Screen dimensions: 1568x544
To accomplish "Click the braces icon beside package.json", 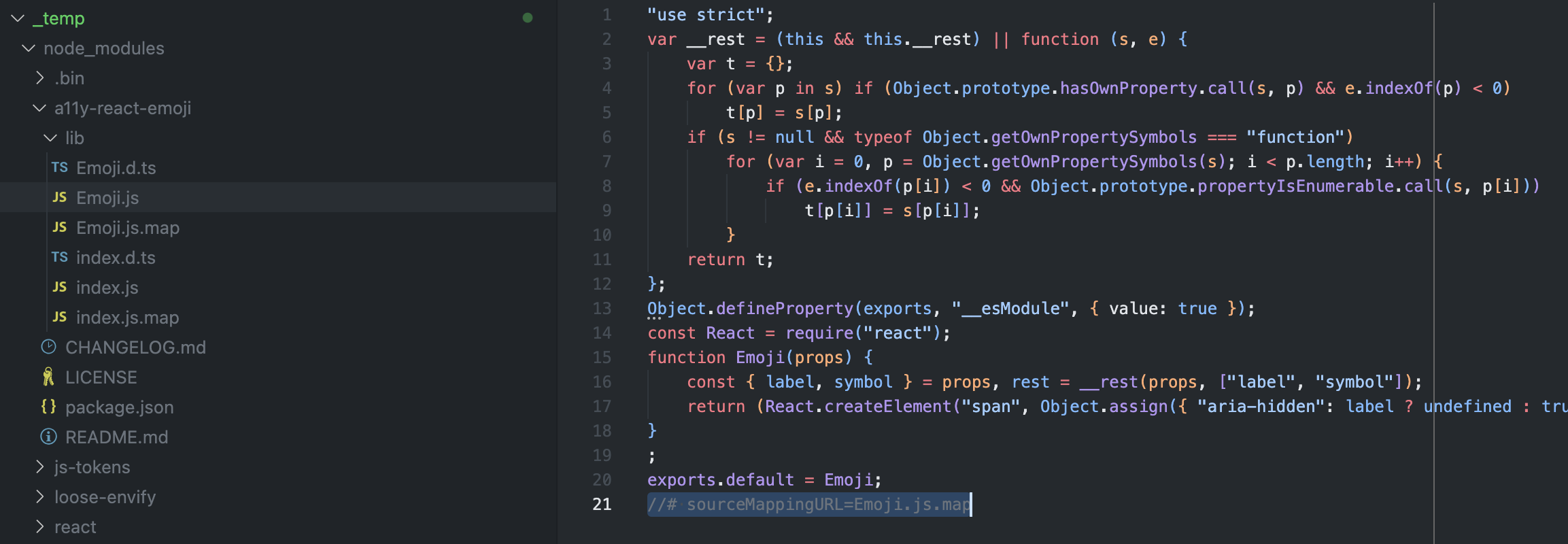I will (x=48, y=407).
